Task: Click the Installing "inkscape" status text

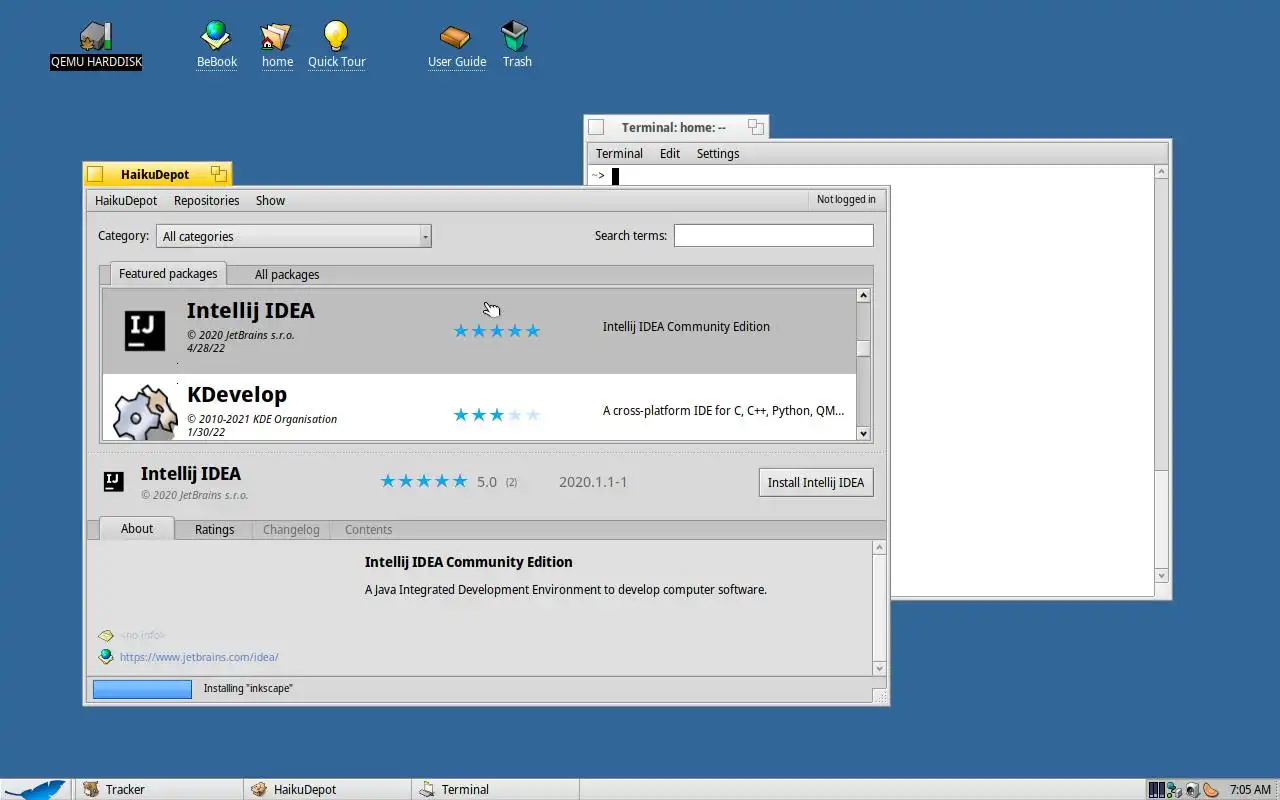Action: [x=248, y=688]
